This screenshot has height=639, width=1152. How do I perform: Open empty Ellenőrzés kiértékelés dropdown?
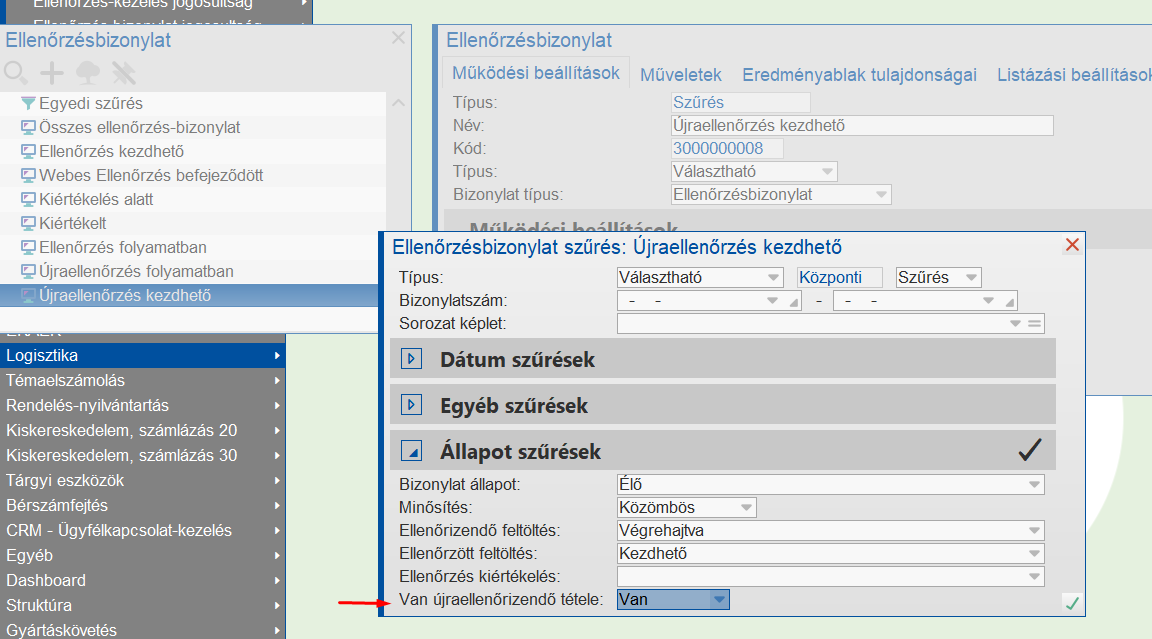tap(830, 577)
